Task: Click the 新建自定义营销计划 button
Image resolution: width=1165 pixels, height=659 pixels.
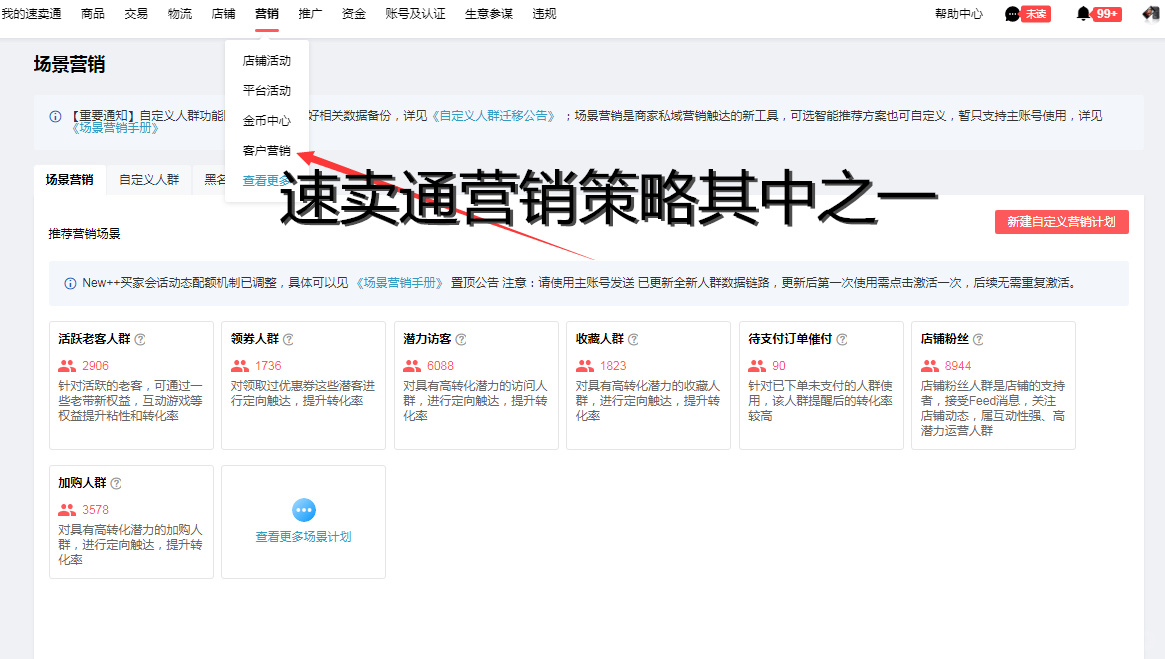Action: (x=1062, y=222)
